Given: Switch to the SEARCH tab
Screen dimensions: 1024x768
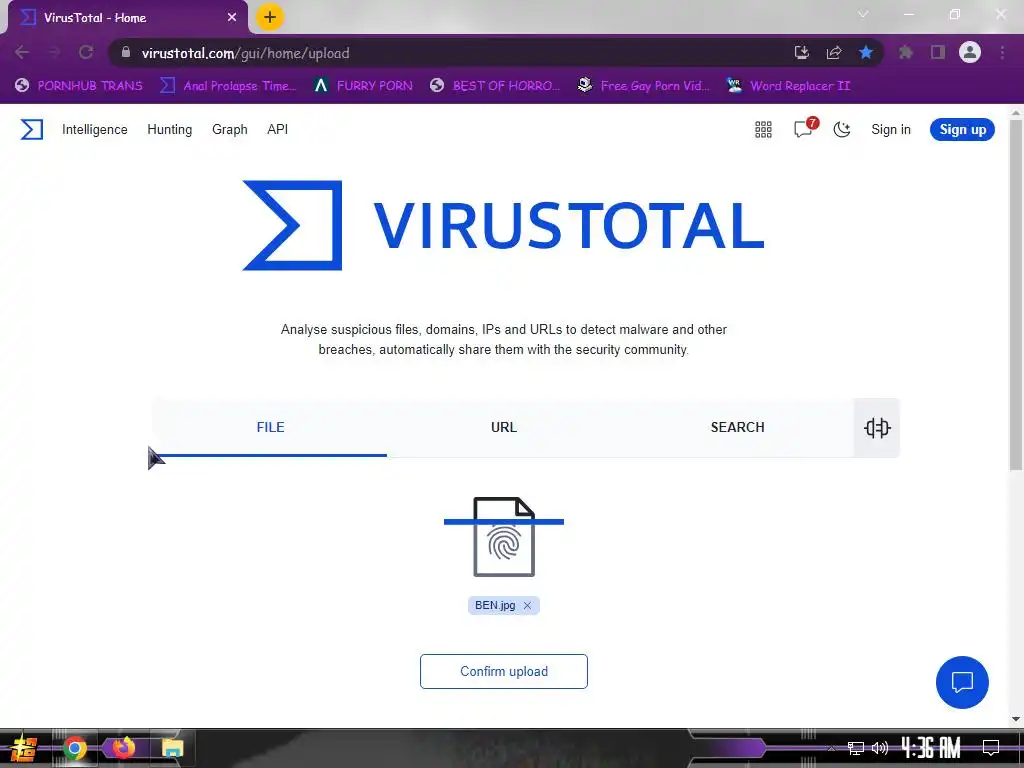Looking at the screenshot, I should 737,427.
